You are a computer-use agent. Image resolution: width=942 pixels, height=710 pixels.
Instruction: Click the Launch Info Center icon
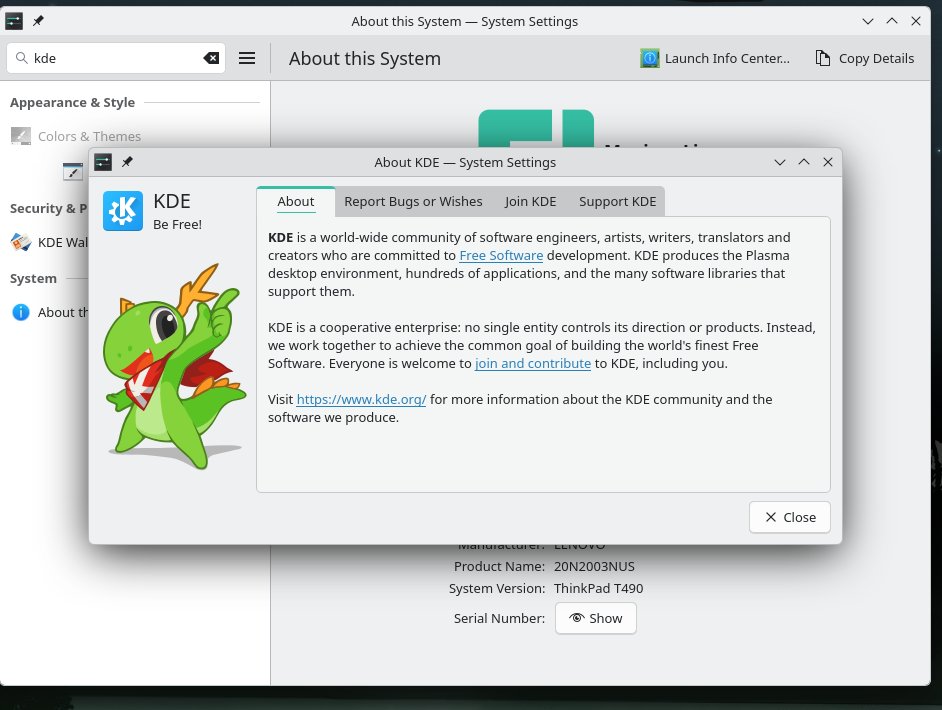(x=649, y=58)
